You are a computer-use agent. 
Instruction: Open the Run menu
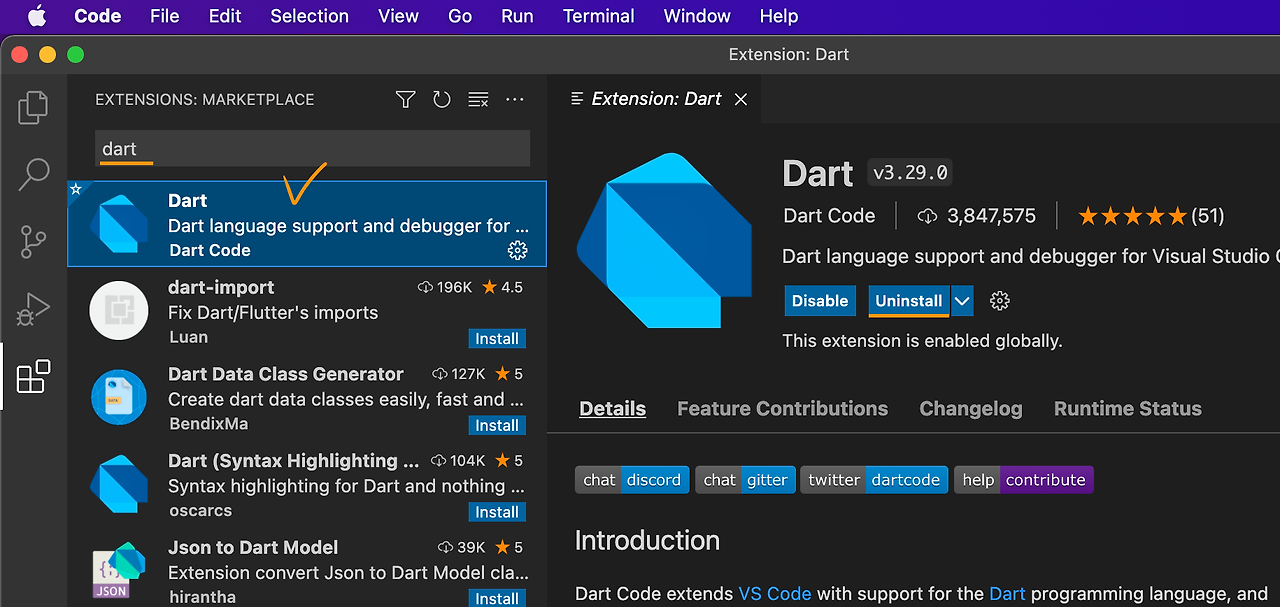click(517, 16)
